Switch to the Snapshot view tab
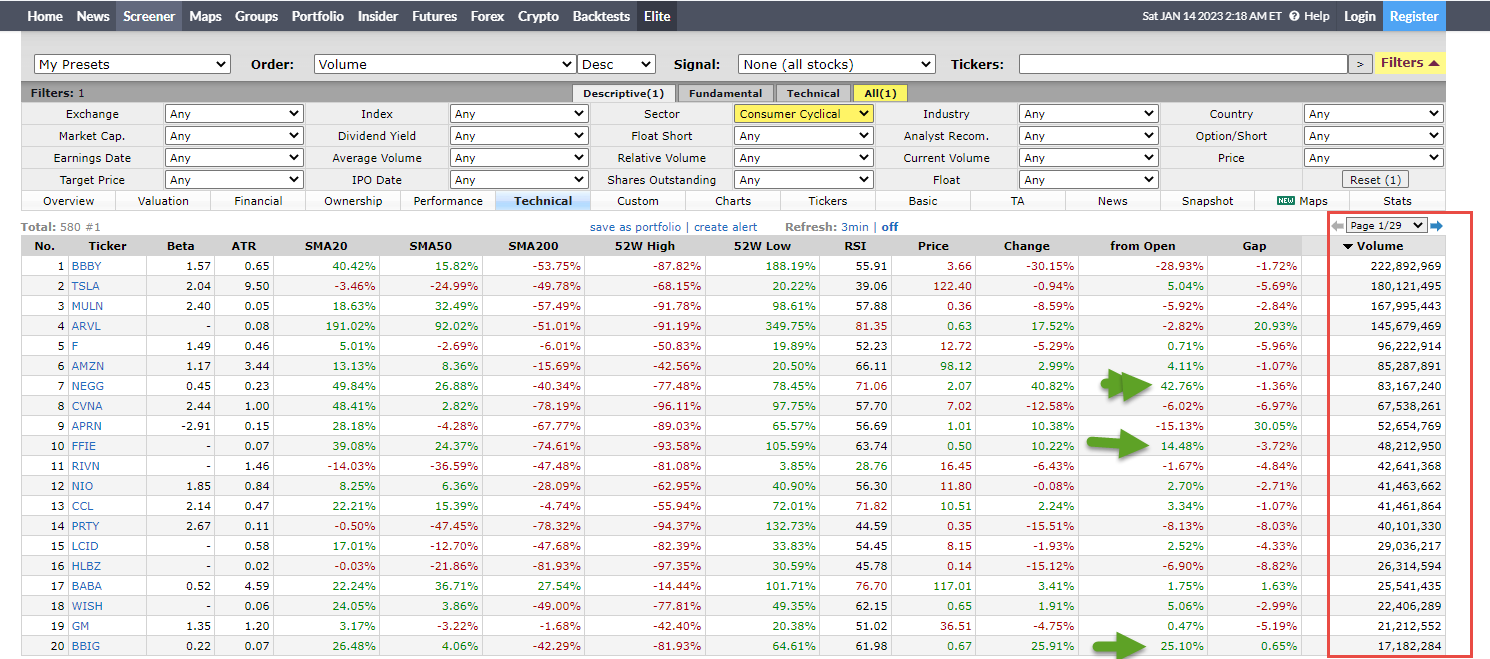1490x659 pixels. pos(1207,201)
